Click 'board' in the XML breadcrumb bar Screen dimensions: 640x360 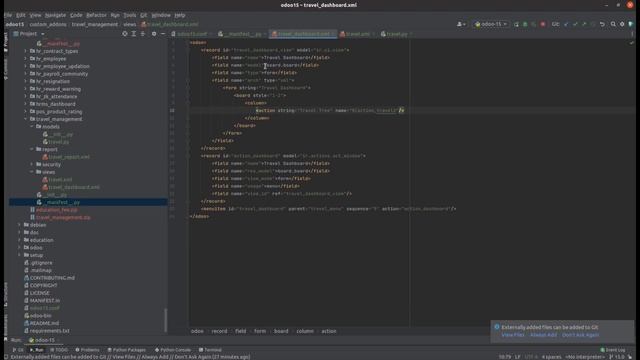tap(281, 331)
